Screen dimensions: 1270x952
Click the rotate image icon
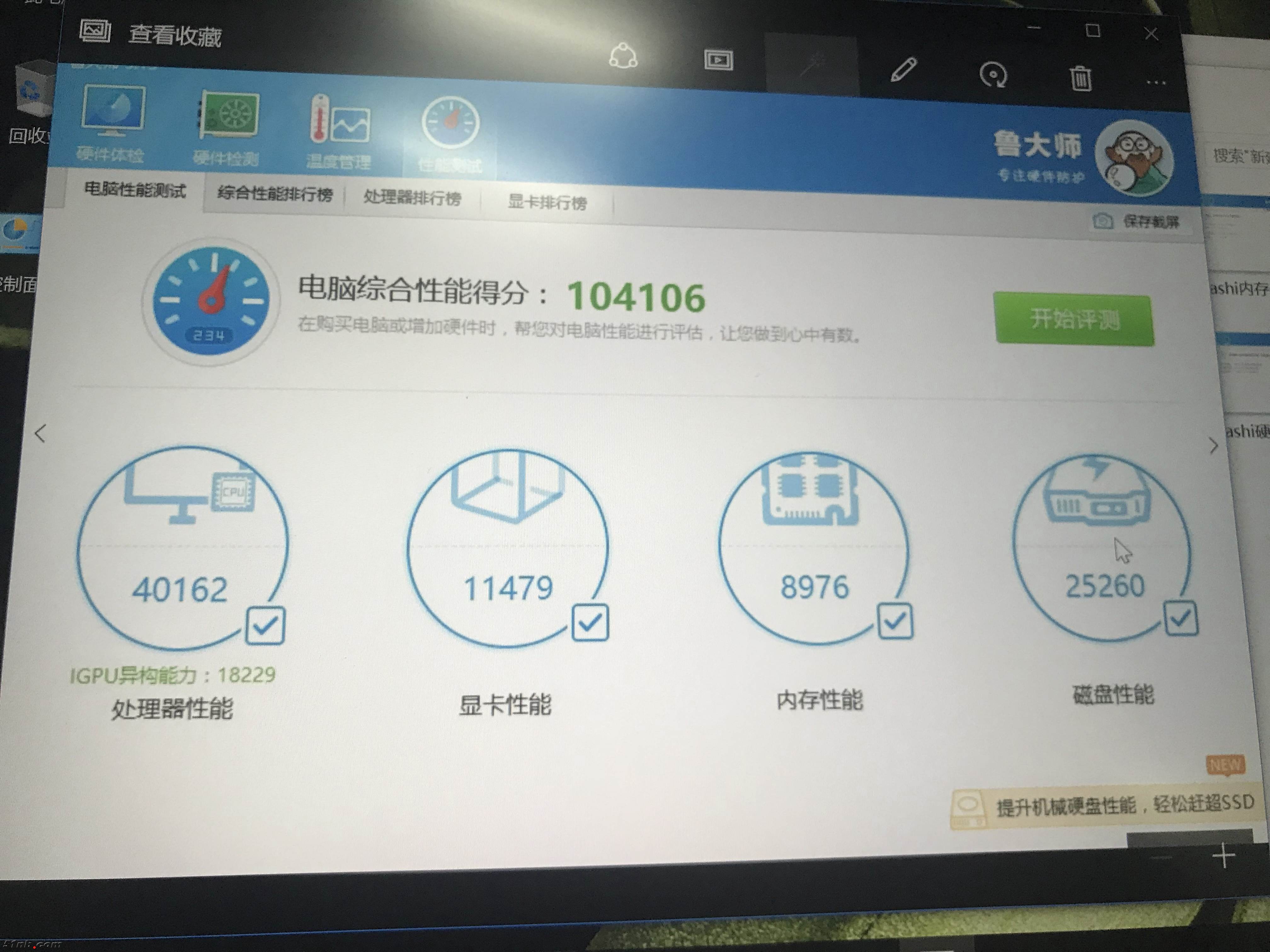tap(993, 75)
